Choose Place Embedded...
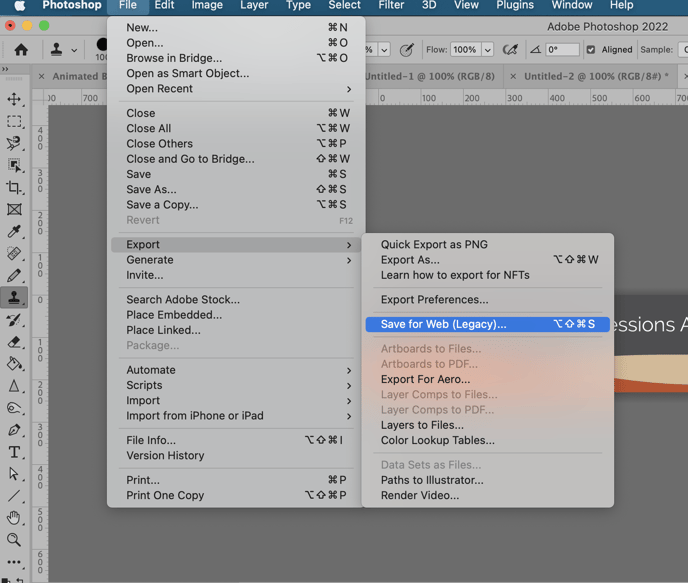The height and width of the screenshot is (583, 688). click(236, 315)
